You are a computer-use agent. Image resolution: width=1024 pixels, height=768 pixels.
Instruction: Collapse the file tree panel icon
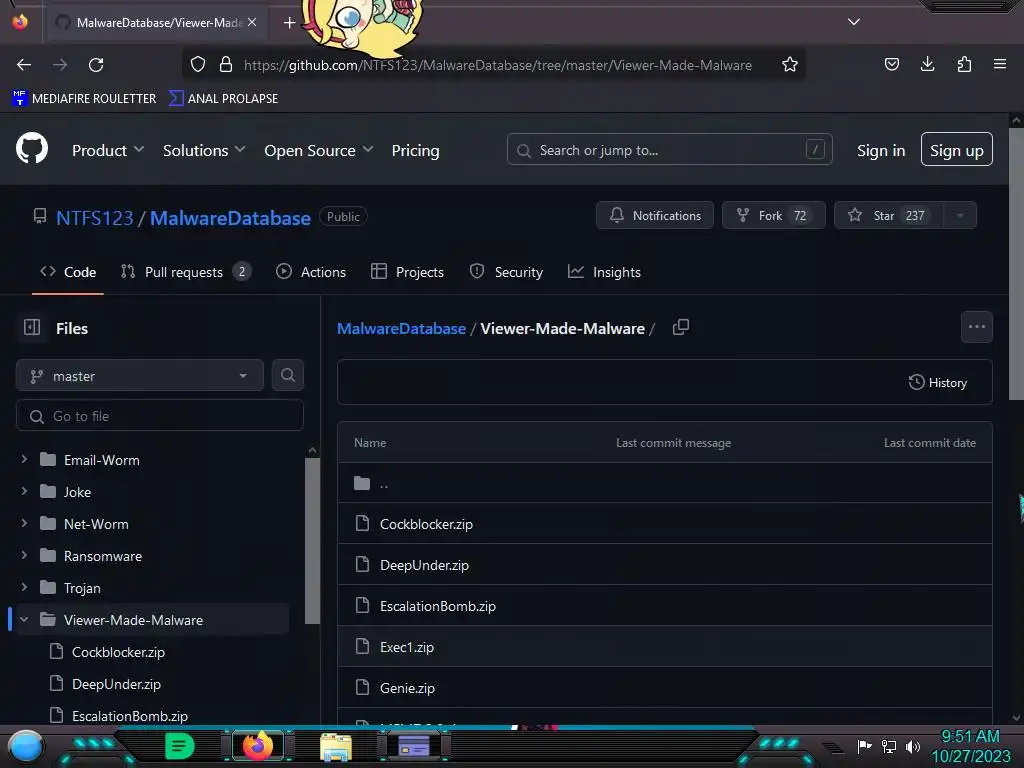[x=32, y=327]
